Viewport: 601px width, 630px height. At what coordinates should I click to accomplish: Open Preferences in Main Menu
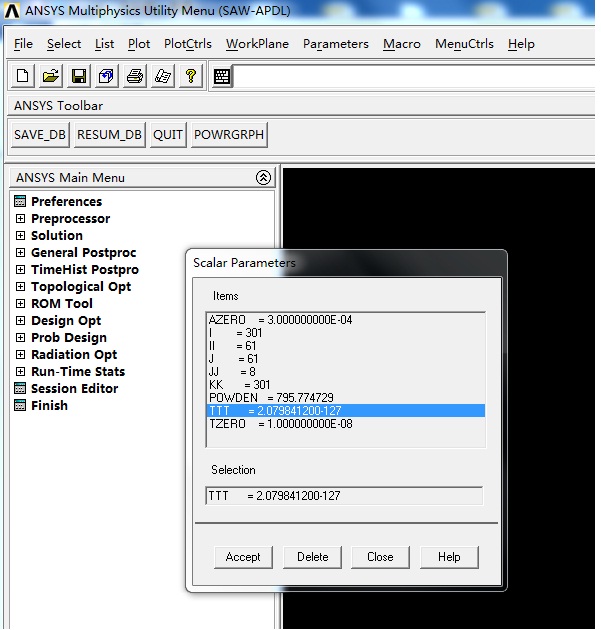point(67,201)
